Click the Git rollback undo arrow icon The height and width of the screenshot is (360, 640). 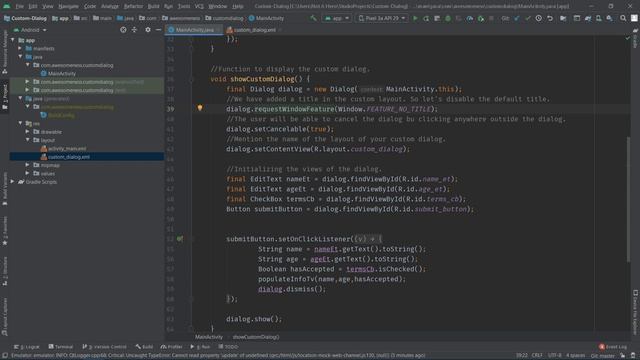[550, 18]
